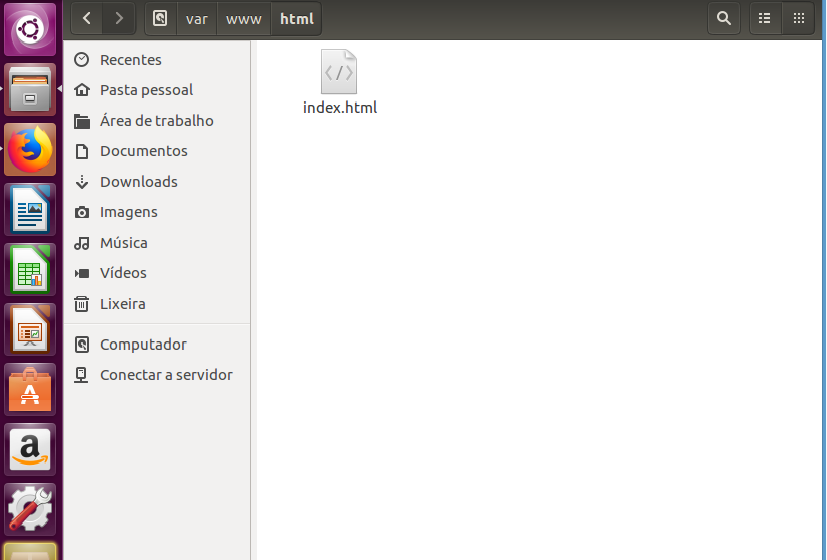Switch to icon grid view
The width and height of the screenshot is (827, 560).
point(798,18)
